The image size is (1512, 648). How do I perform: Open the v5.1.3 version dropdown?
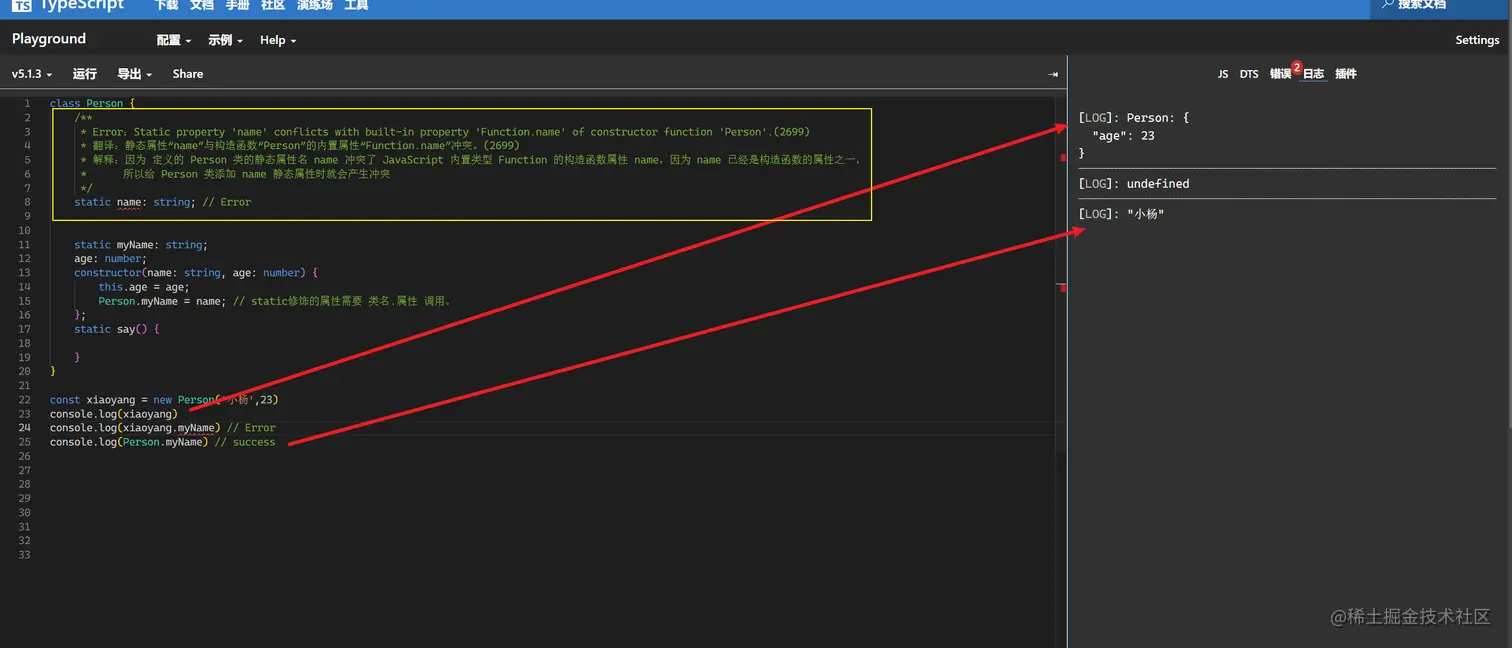[32, 74]
